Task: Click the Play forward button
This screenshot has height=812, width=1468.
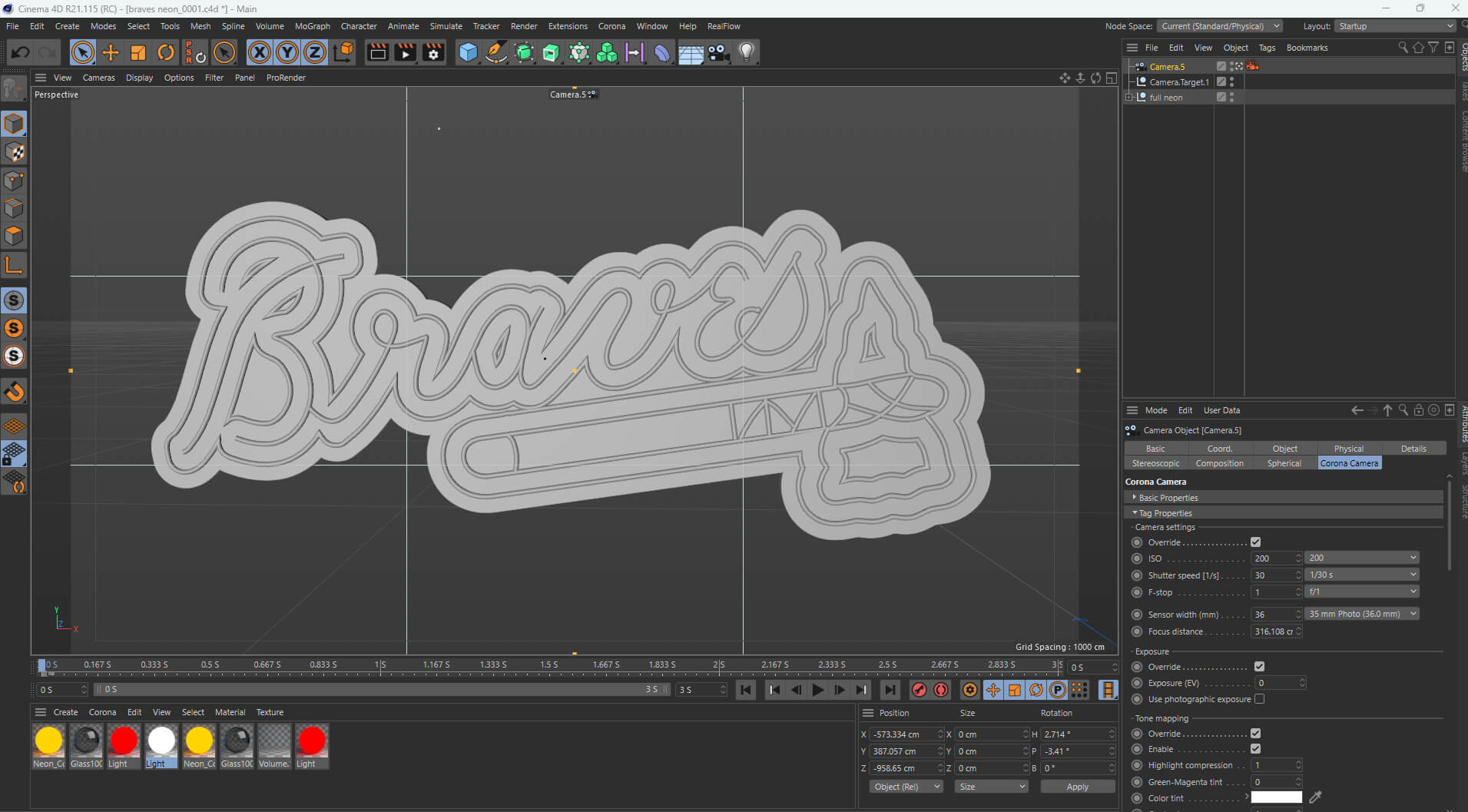Action: click(x=818, y=690)
